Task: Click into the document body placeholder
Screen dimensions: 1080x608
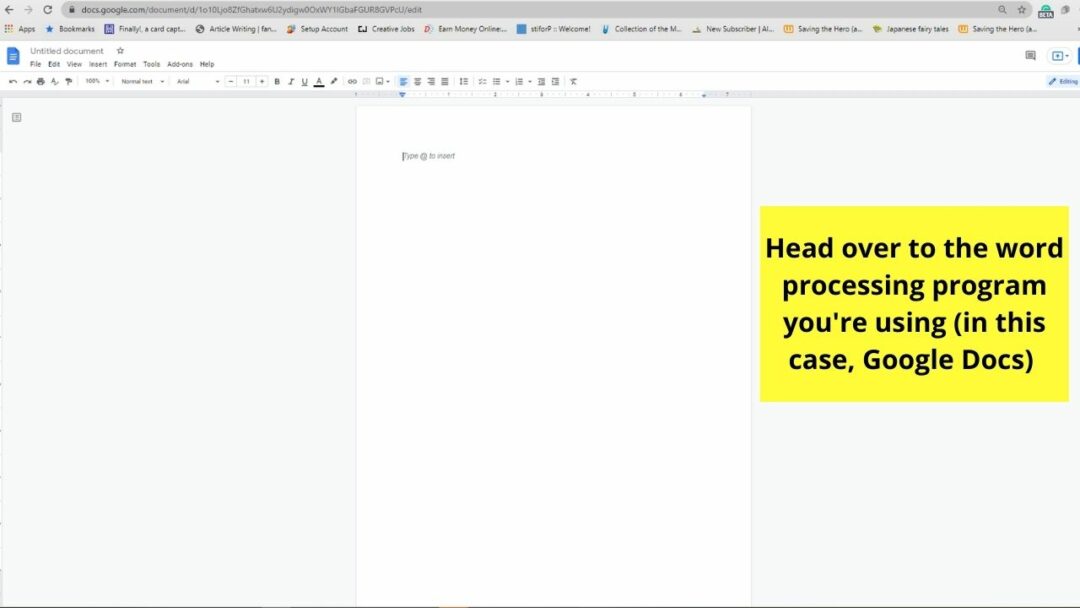Action: [429, 156]
